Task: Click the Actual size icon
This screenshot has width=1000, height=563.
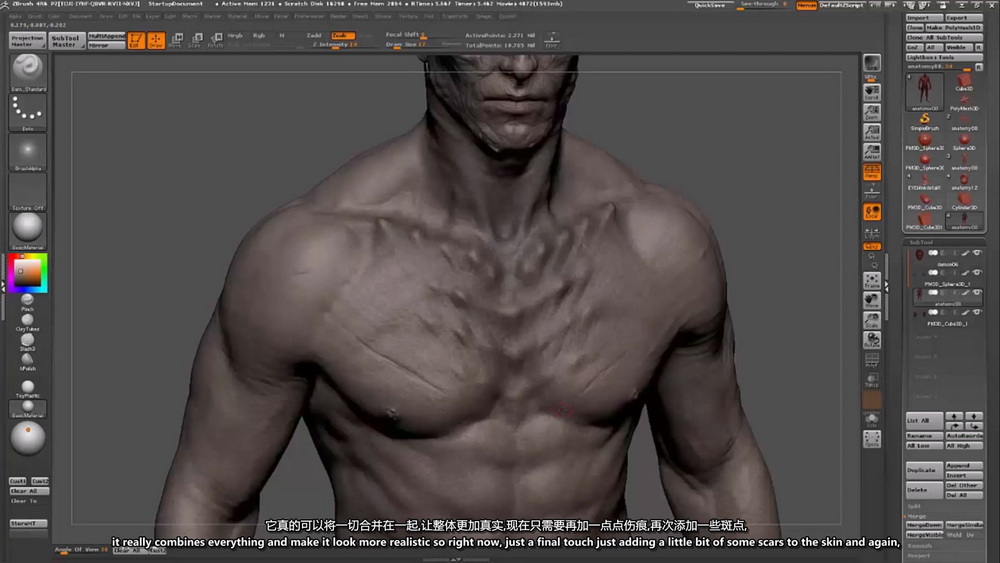Action: (x=872, y=131)
